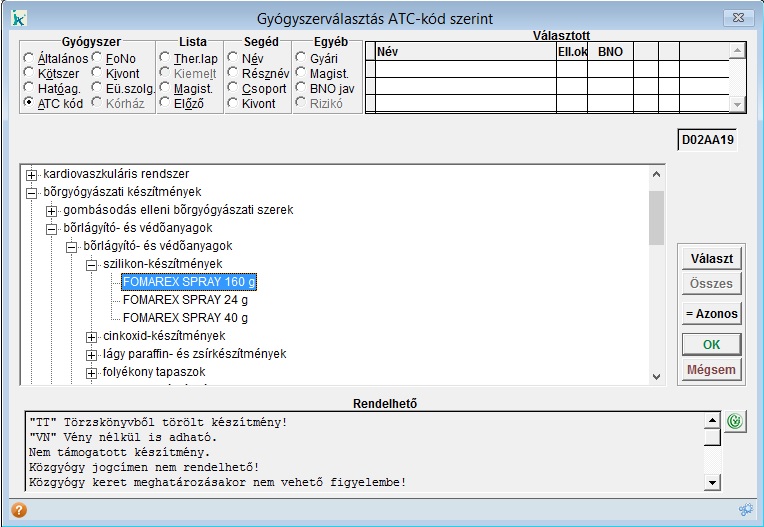Click the green refresh icon beside Rendelhető box
Screen dimensions: 764x527
tap(733, 421)
